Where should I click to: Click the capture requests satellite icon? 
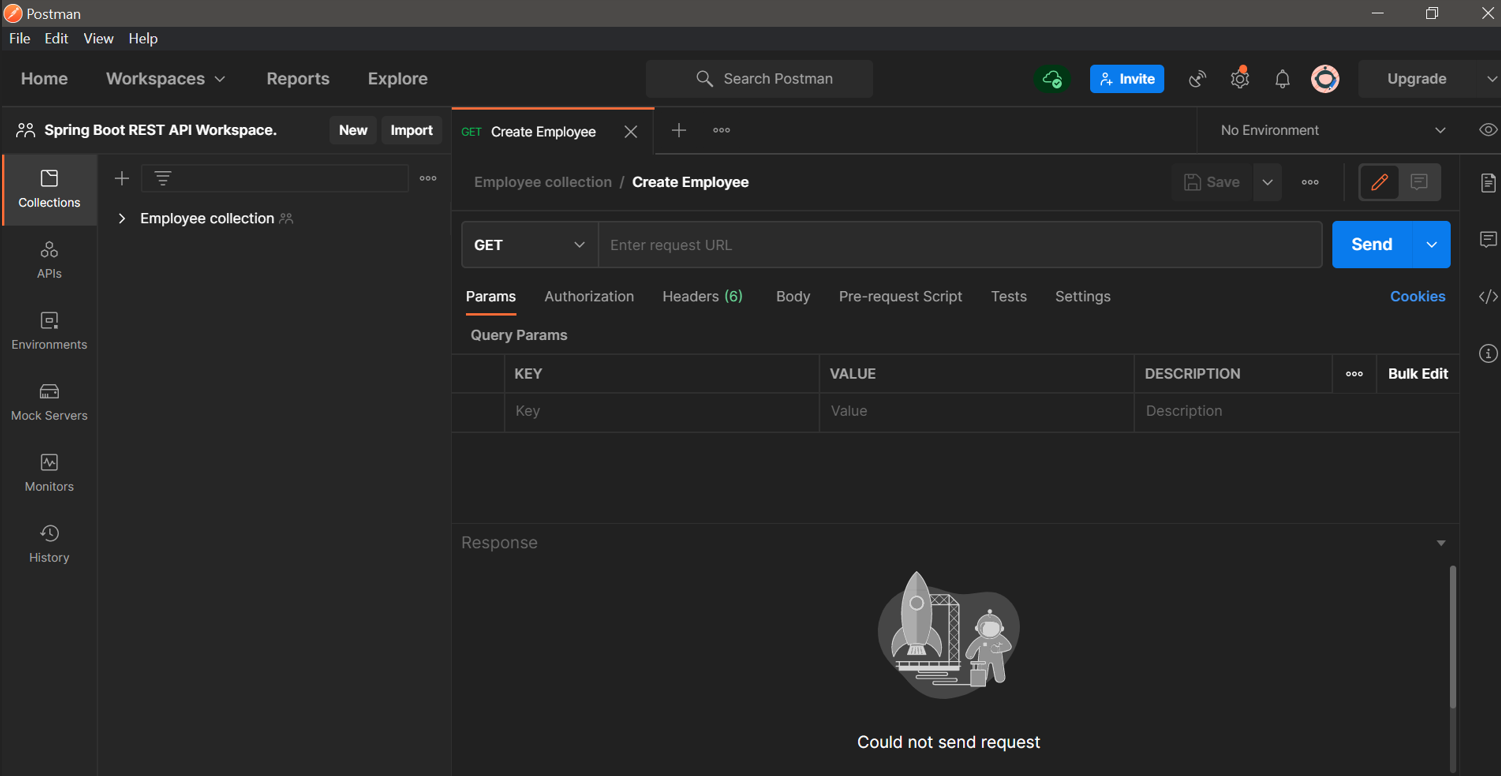[x=1197, y=79]
